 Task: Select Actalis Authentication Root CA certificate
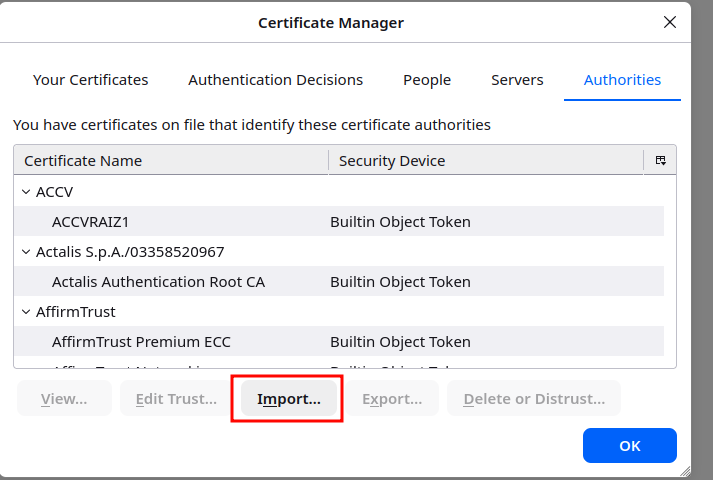point(158,281)
